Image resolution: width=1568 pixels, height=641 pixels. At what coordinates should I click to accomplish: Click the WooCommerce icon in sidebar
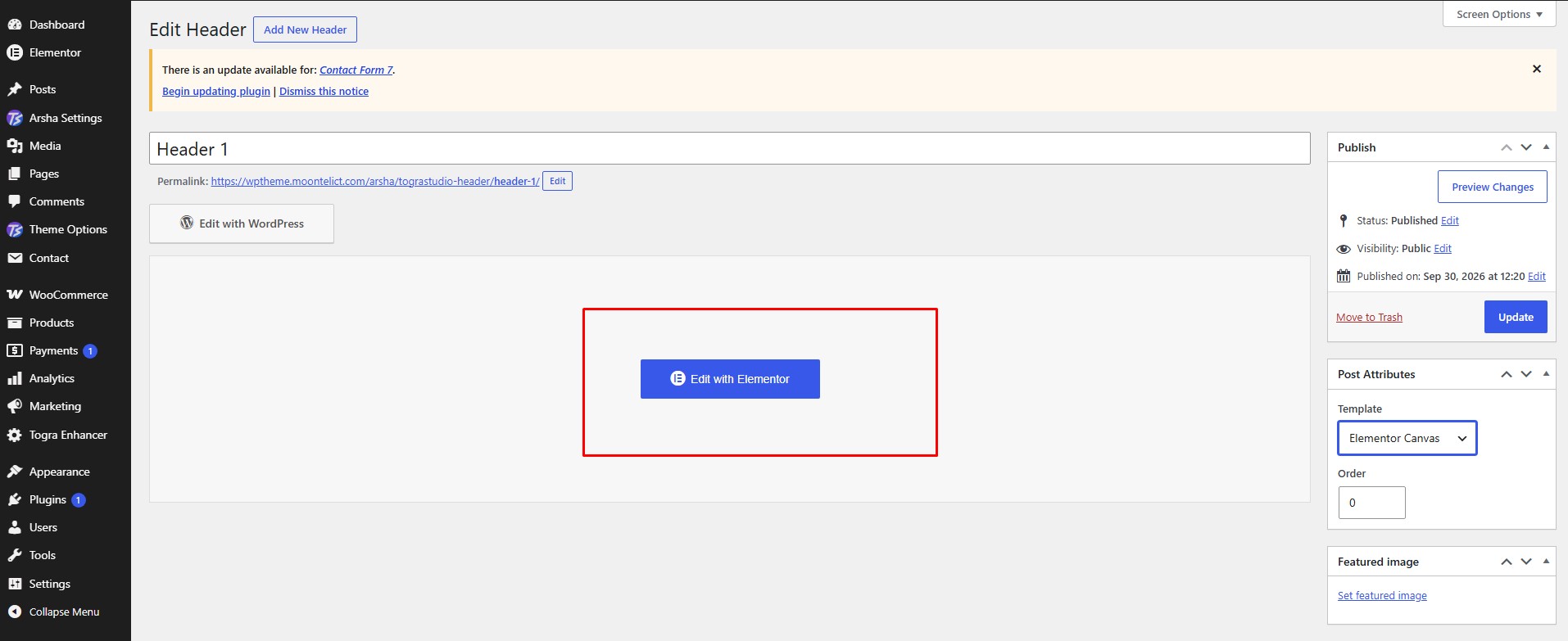click(15, 295)
